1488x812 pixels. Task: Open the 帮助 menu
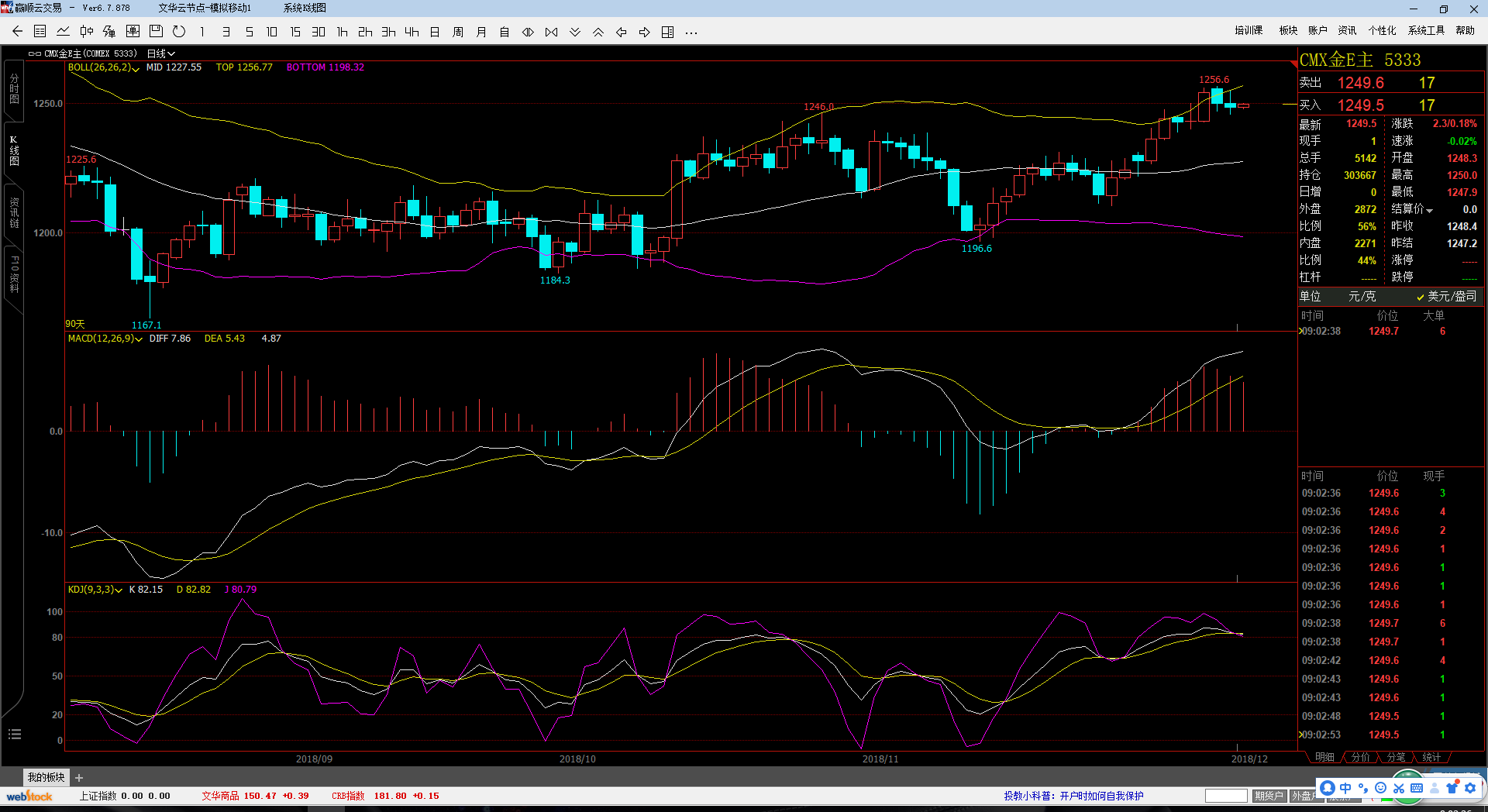[1465, 30]
